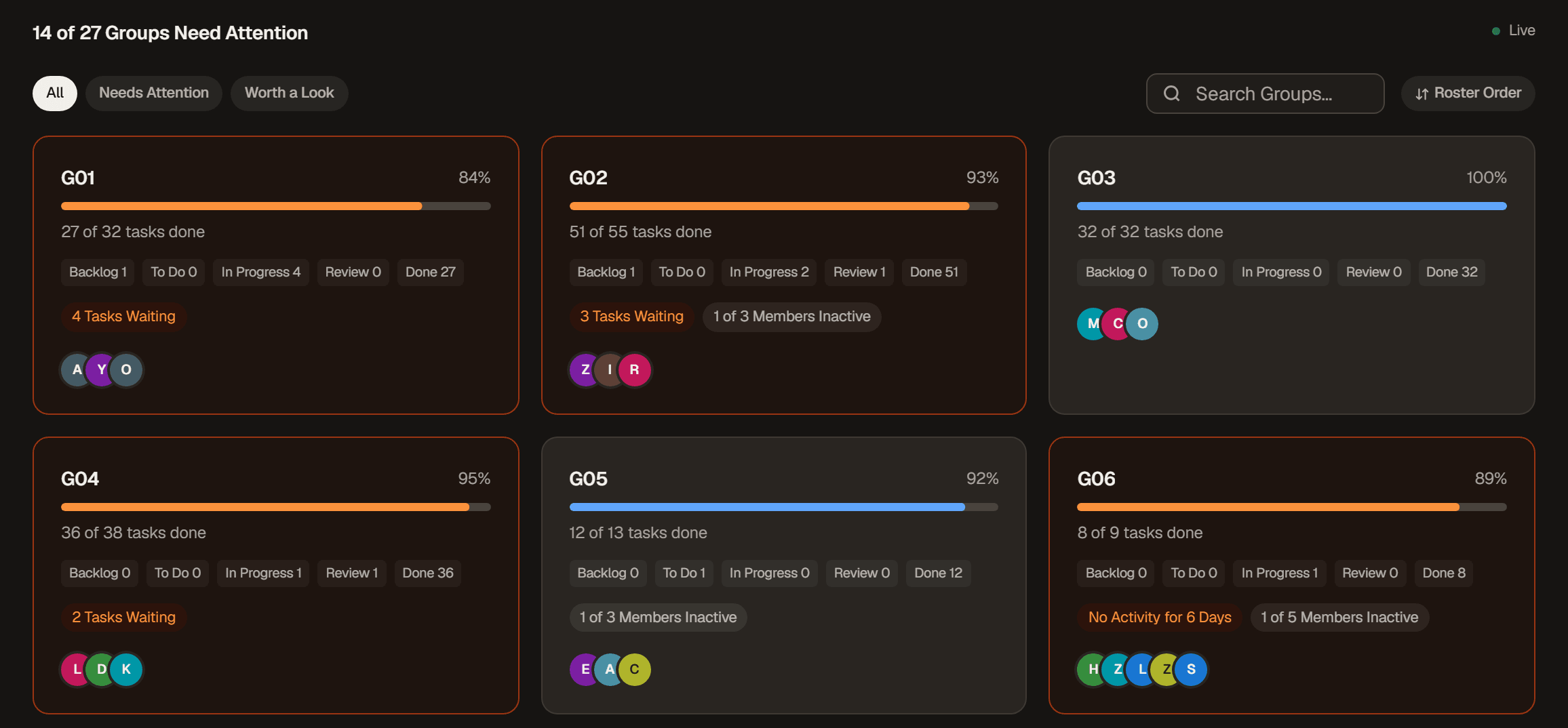Switch to the Needs Attention filter
This screenshot has width=1568, height=728.
point(154,93)
